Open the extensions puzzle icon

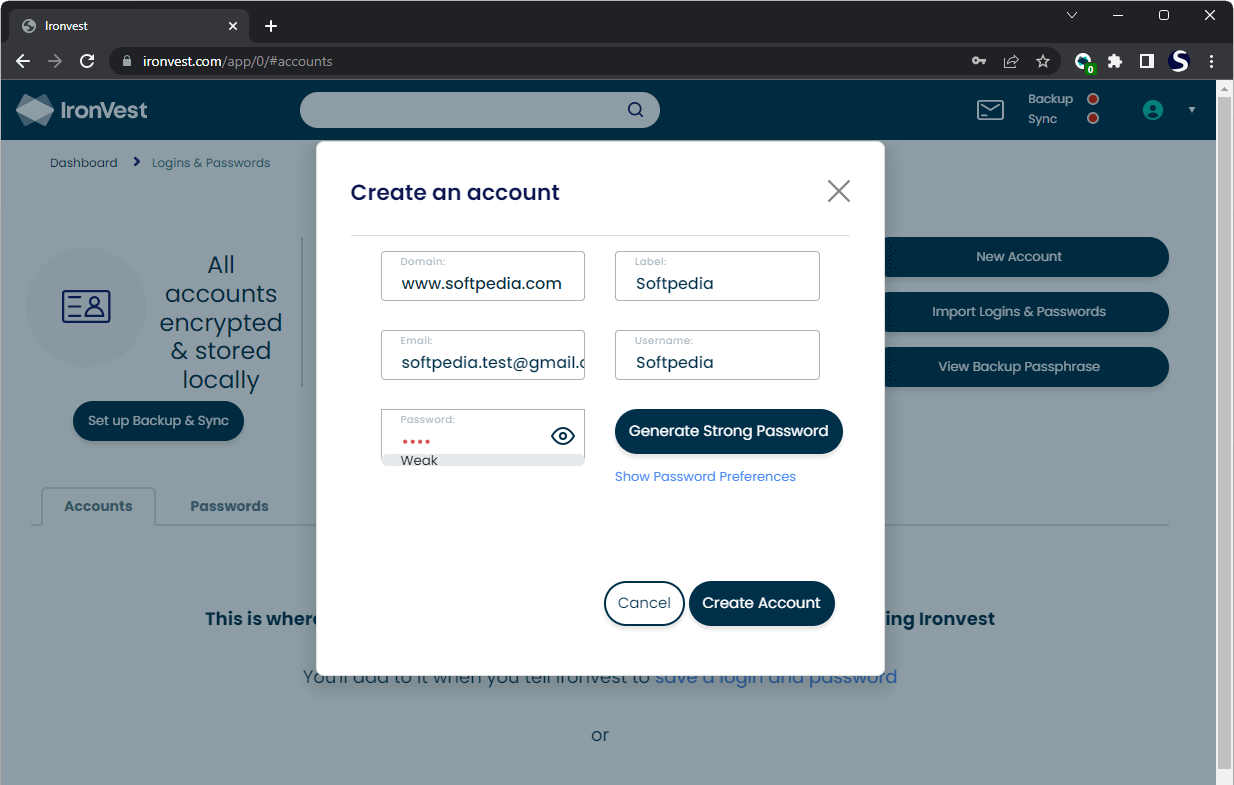point(1115,61)
